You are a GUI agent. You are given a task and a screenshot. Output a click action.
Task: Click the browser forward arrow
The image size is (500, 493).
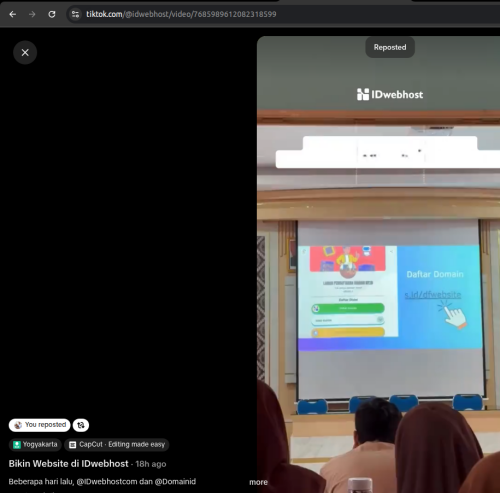[x=32, y=14]
